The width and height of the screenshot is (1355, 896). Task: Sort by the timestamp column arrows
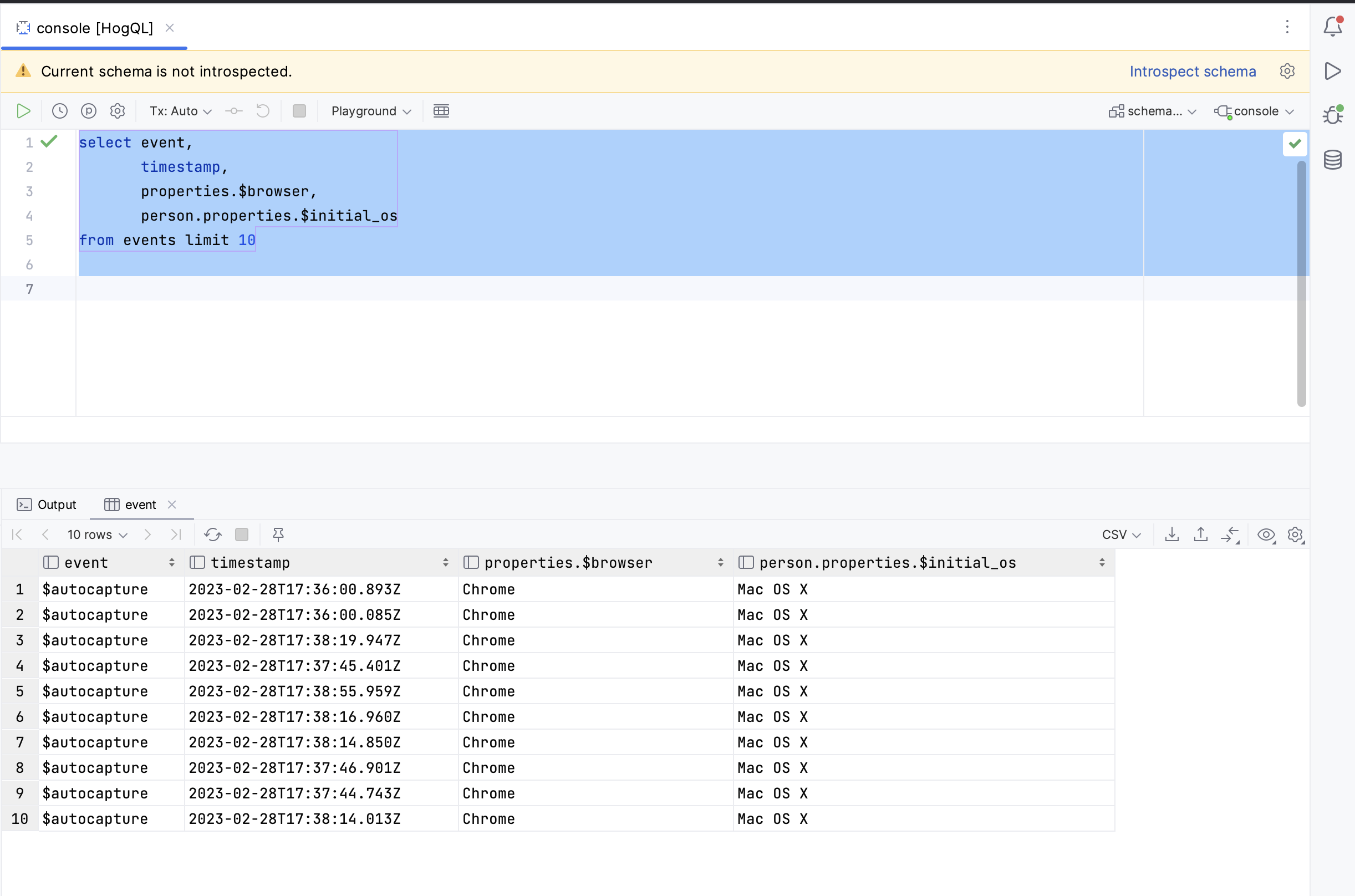click(x=445, y=562)
